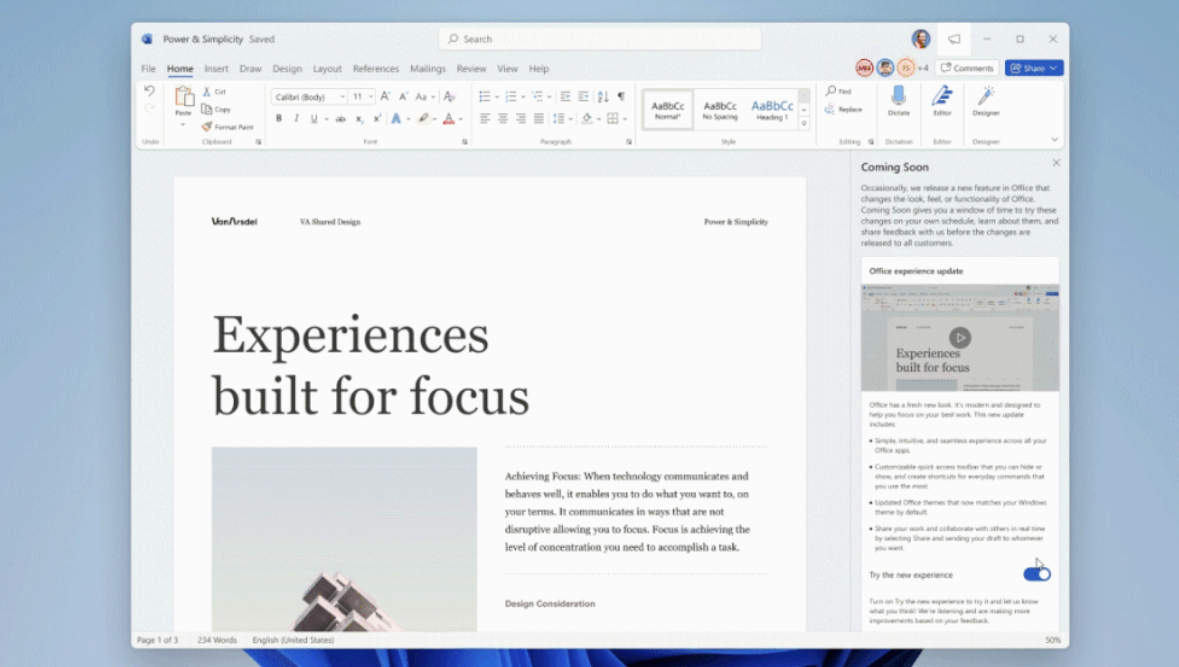Click the Paste clipboard icon
Image resolution: width=1179 pixels, height=667 pixels.
[183, 96]
